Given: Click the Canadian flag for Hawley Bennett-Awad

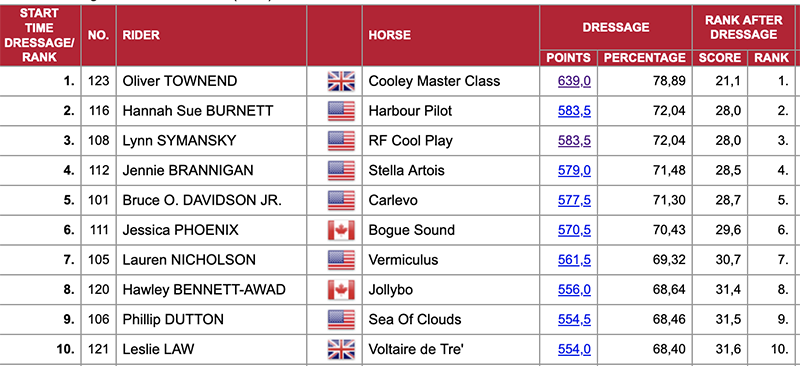Looking at the screenshot, I should 341,290.
